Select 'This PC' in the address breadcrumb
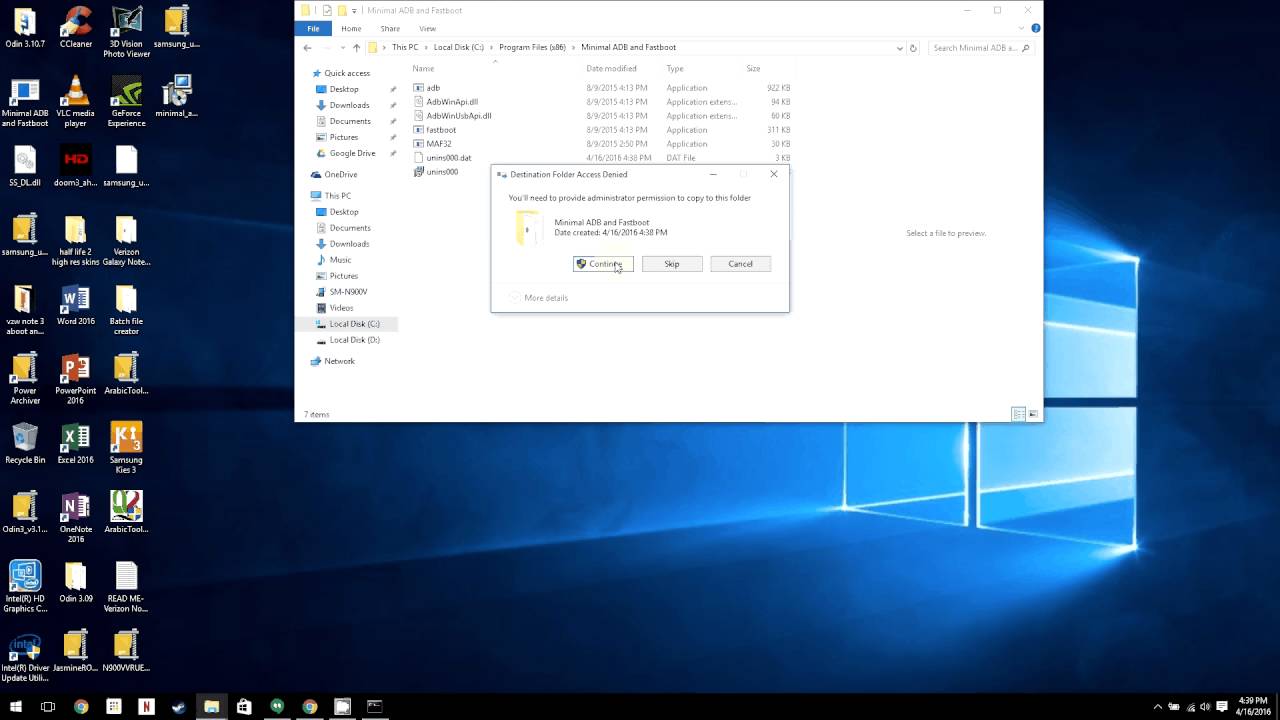This screenshot has width=1280, height=720. click(x=405, y=47)
